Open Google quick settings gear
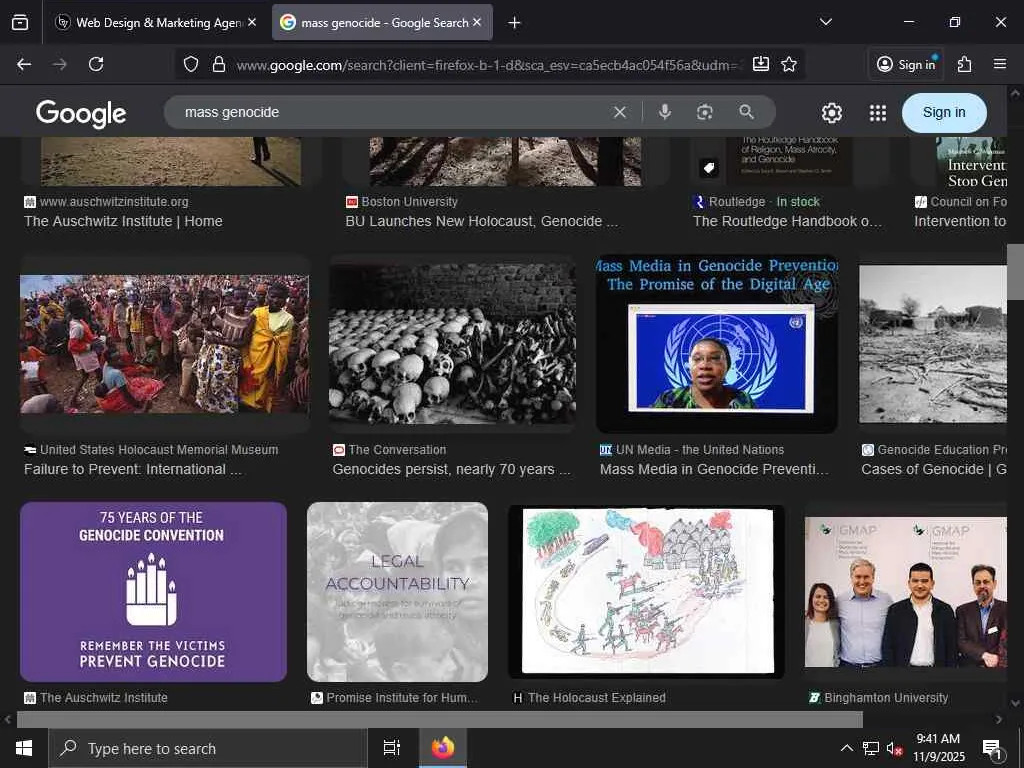Image resolution: width=1024 pixels, height=768 pixels. coord(831,113)
